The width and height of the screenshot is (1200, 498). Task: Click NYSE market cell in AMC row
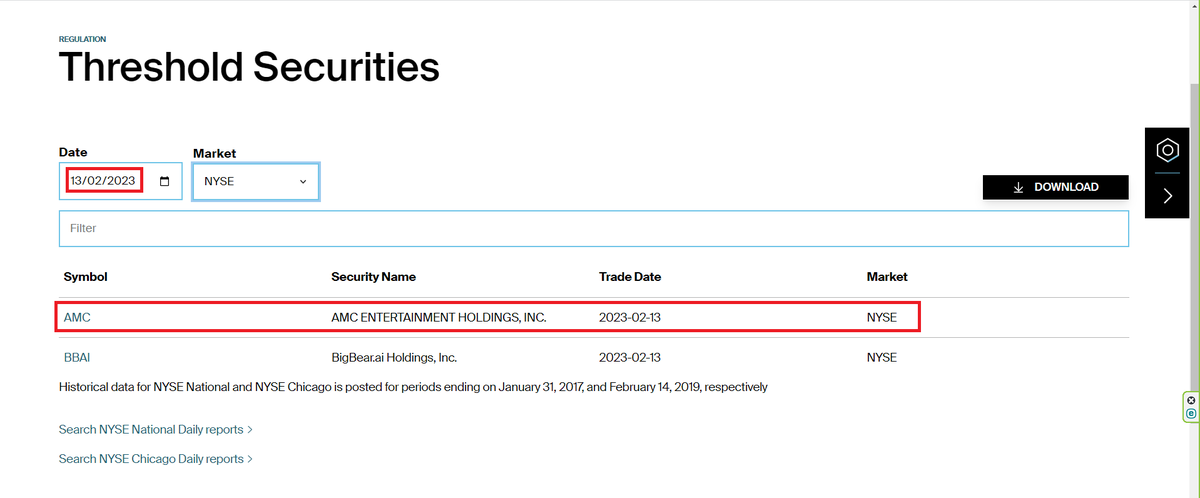[x=882, y=317]
